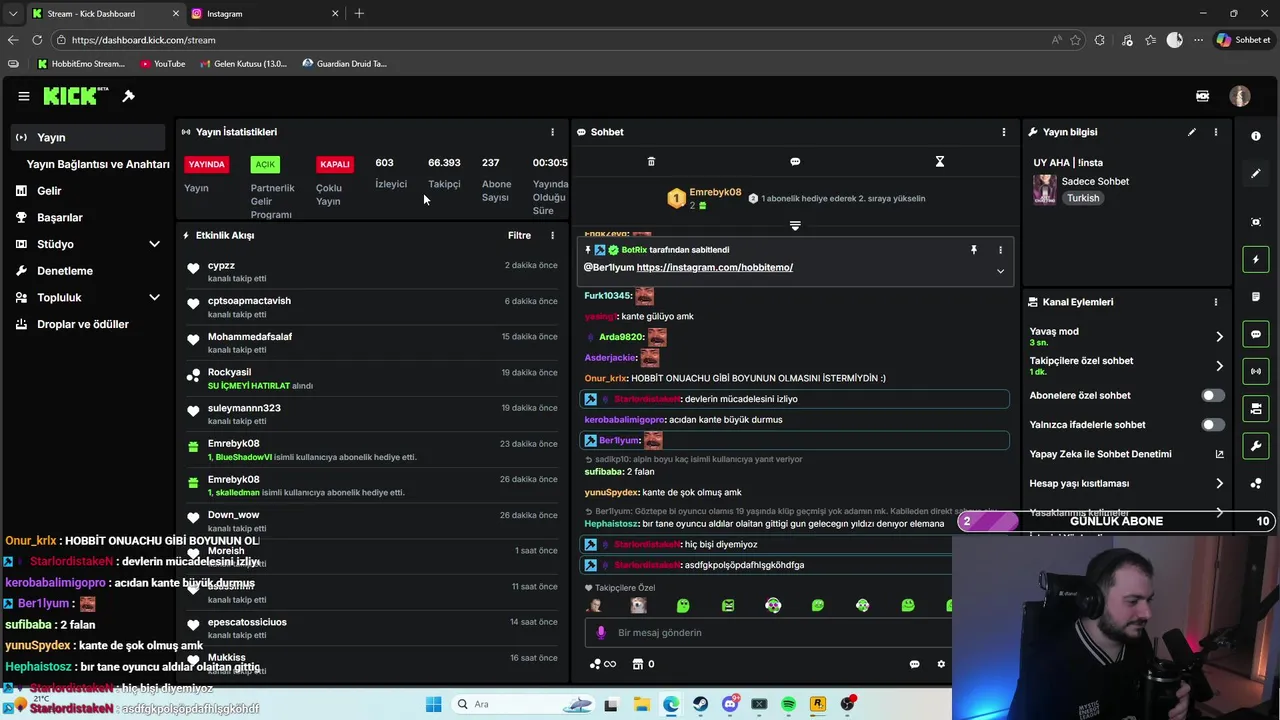Open the Sohbet panel three-dot menu
Screen dimensions: 1280x720
tap(1004, 132)
